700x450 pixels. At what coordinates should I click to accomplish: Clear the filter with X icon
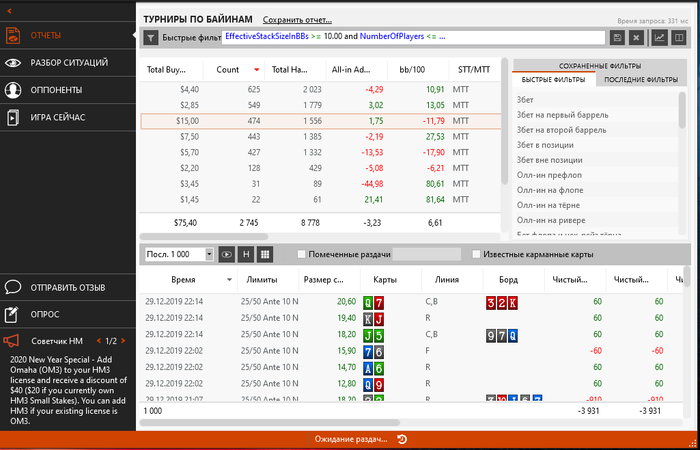[x=636, y=38]
